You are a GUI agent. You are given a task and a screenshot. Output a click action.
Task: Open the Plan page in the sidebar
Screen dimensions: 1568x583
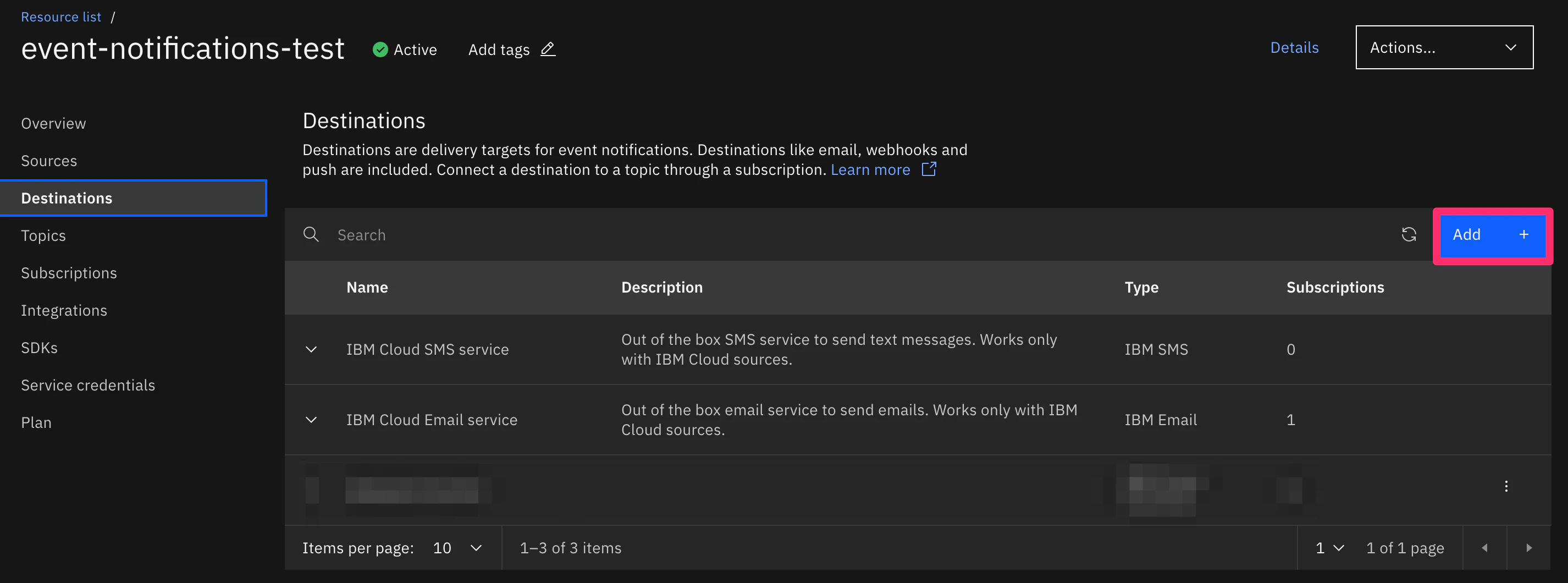36,422
